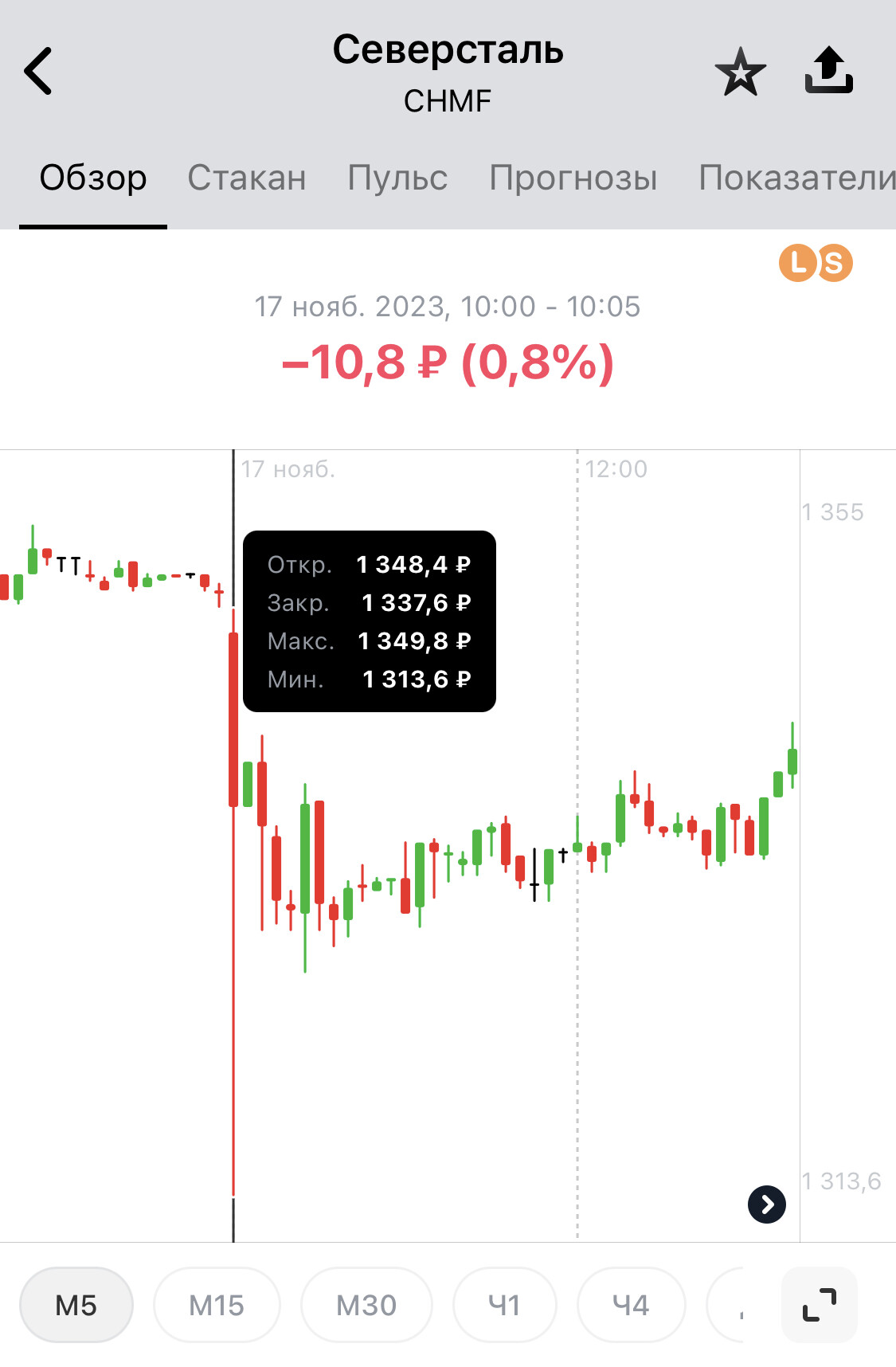This screenshot has height=1367, width=896.
Task: Tap the share upload icon
Action: click(x=828, y=70)
